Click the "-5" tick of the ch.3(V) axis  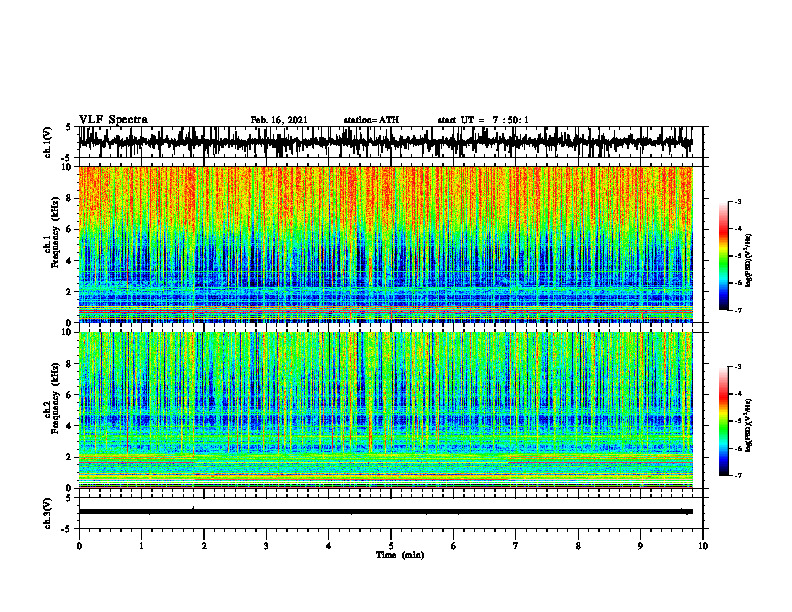coord(67,529)
